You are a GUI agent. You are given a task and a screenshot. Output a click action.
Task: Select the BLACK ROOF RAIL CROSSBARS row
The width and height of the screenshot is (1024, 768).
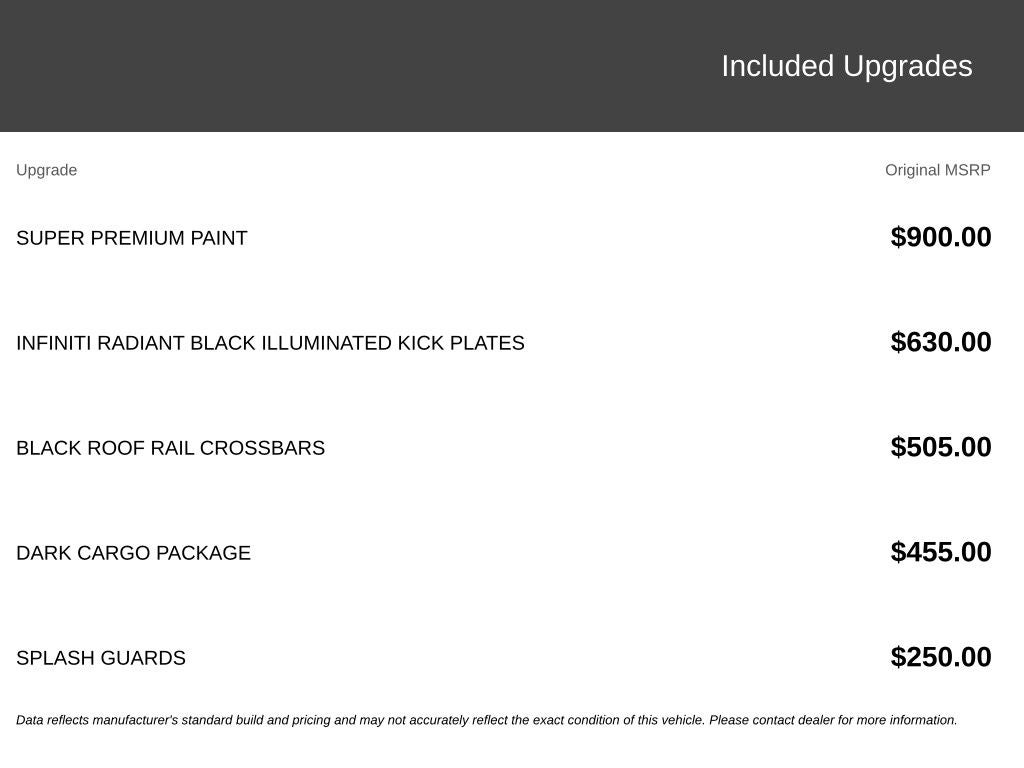(x=504, y=447)
